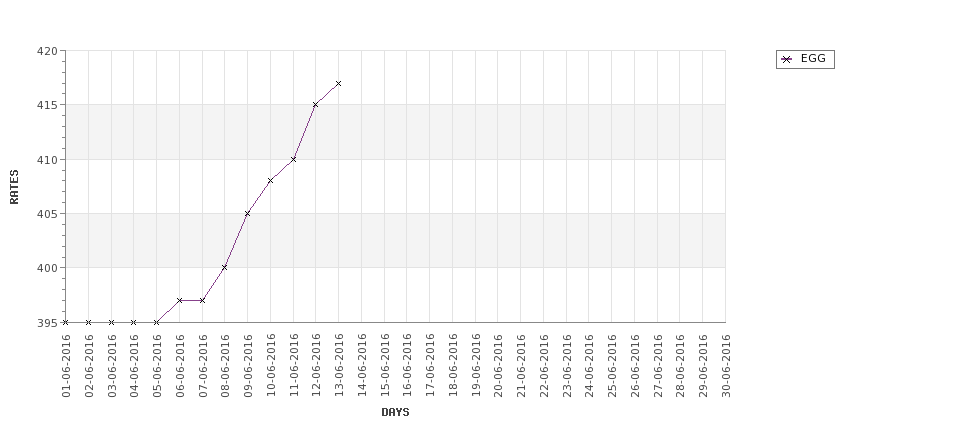Click the 20-06-2016 x-axis date label

click(498, 366)
